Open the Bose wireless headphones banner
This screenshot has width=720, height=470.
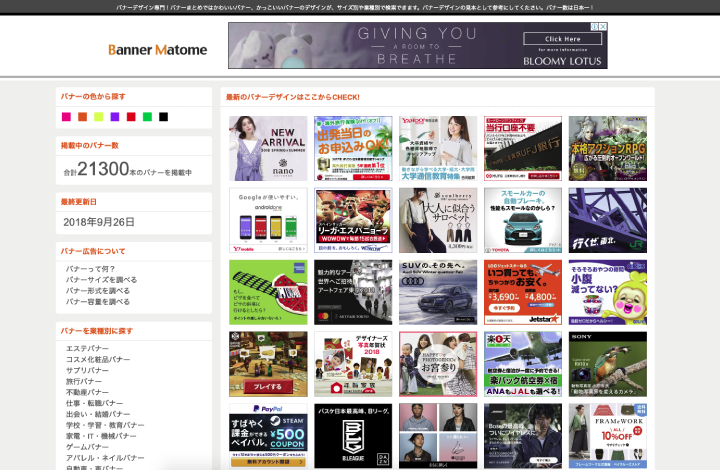point(523,436)
